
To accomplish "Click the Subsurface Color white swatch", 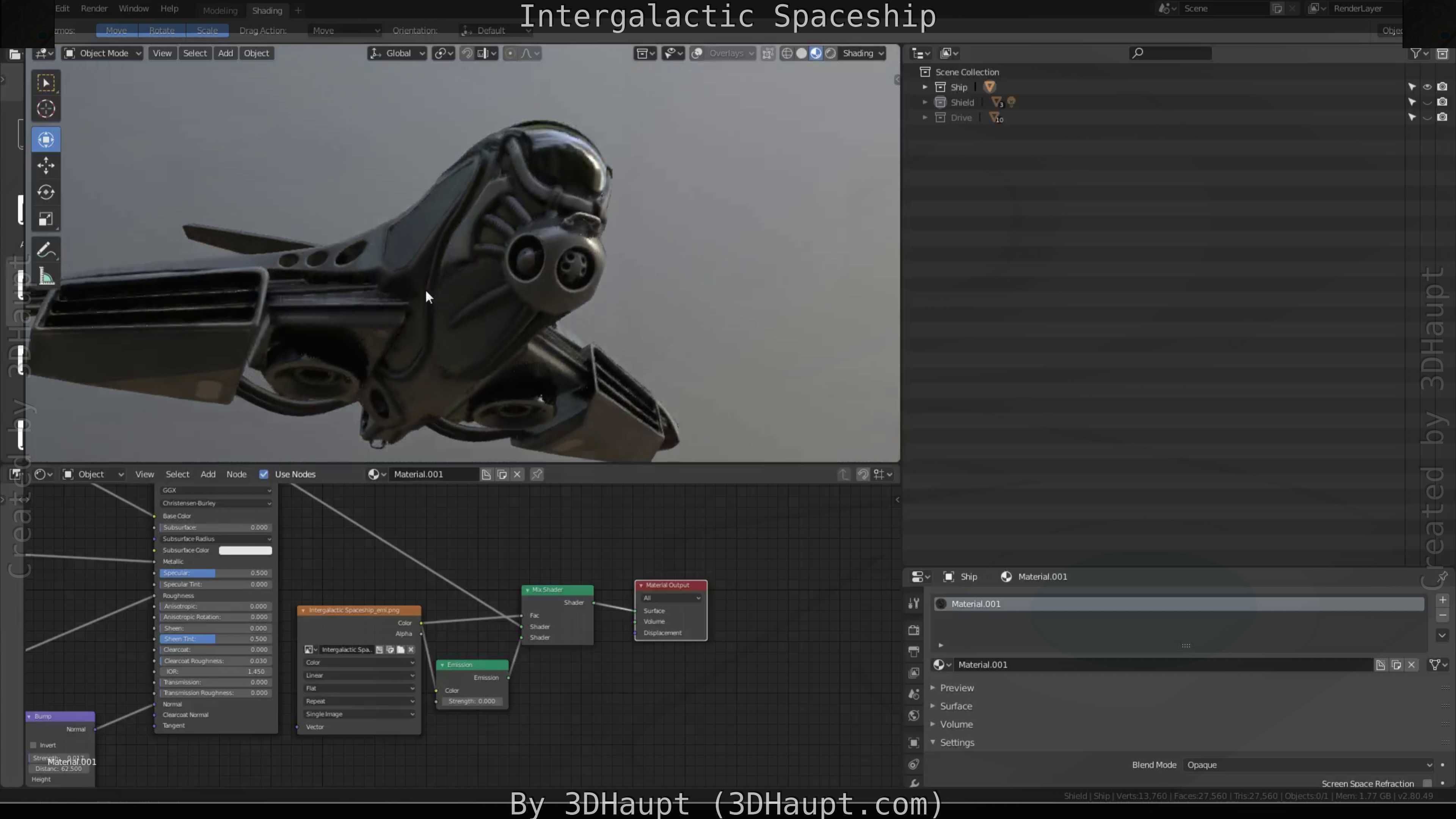I will click(x=245, y=550).
